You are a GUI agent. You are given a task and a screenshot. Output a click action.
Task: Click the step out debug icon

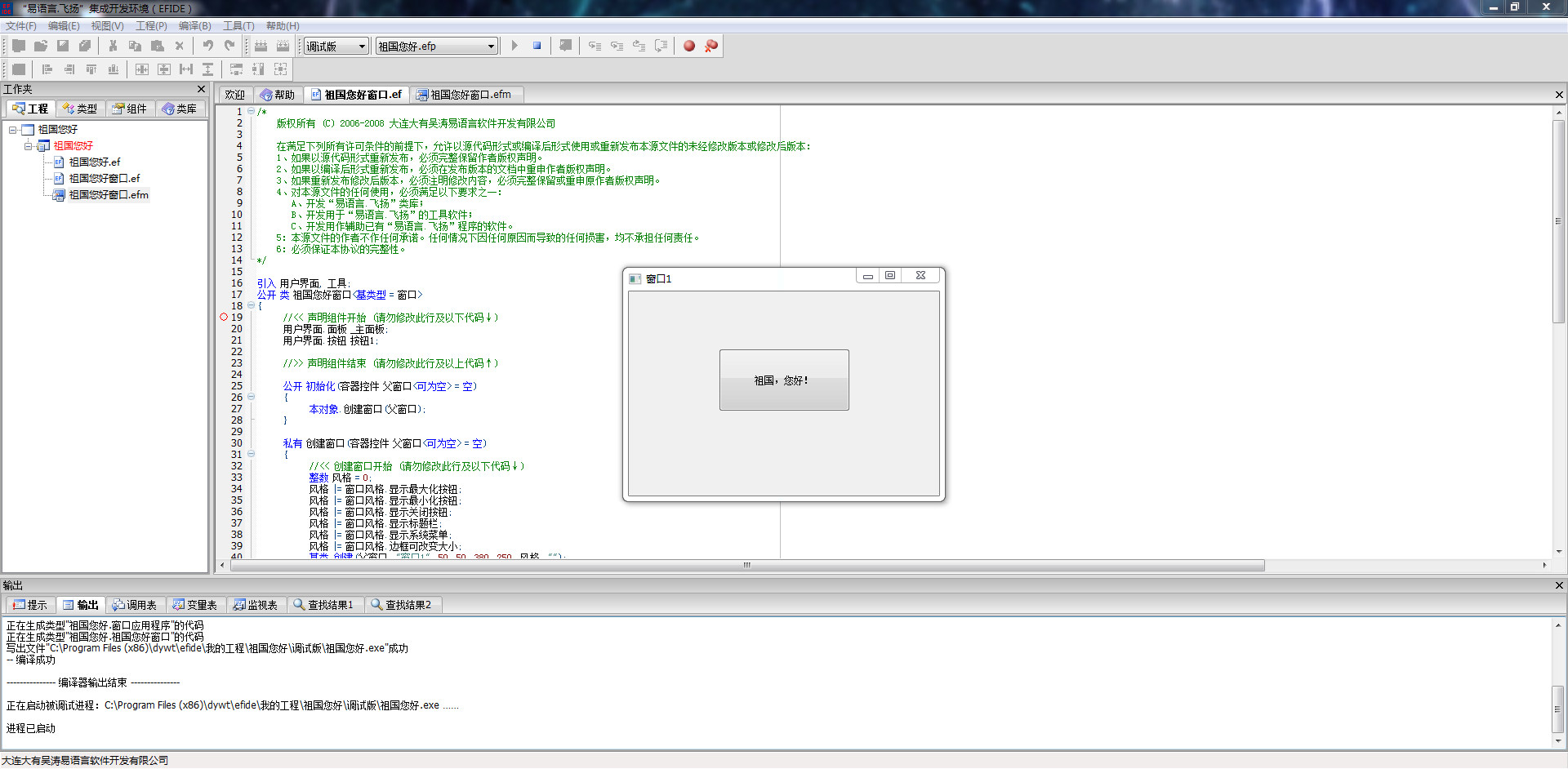click(x=639, y=46)
